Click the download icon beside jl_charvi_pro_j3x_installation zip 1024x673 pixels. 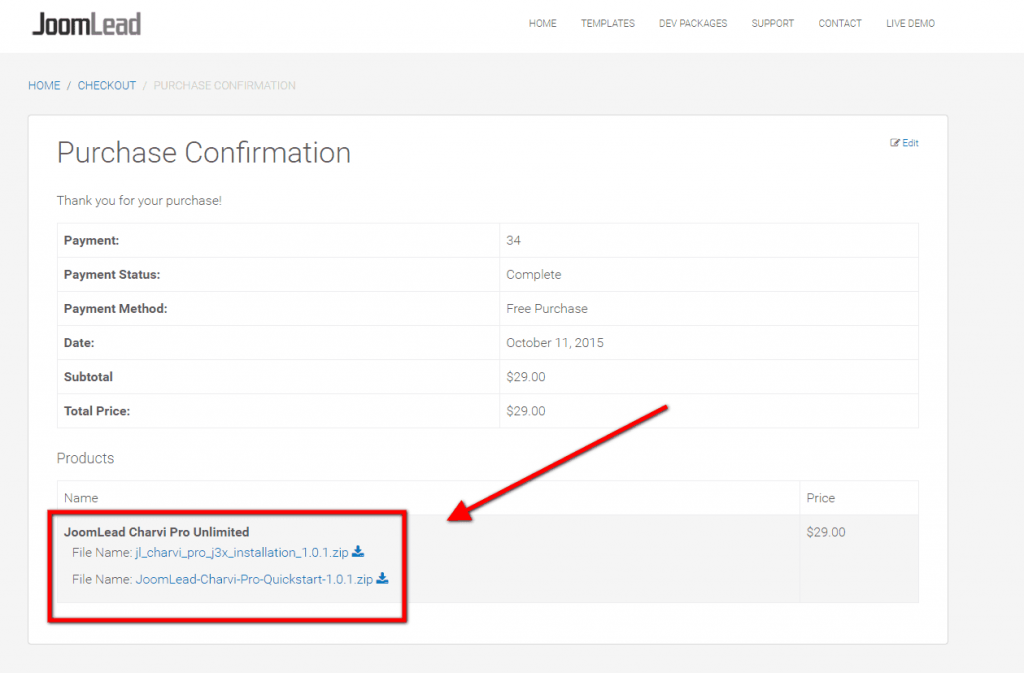click(x=358, y=552)
